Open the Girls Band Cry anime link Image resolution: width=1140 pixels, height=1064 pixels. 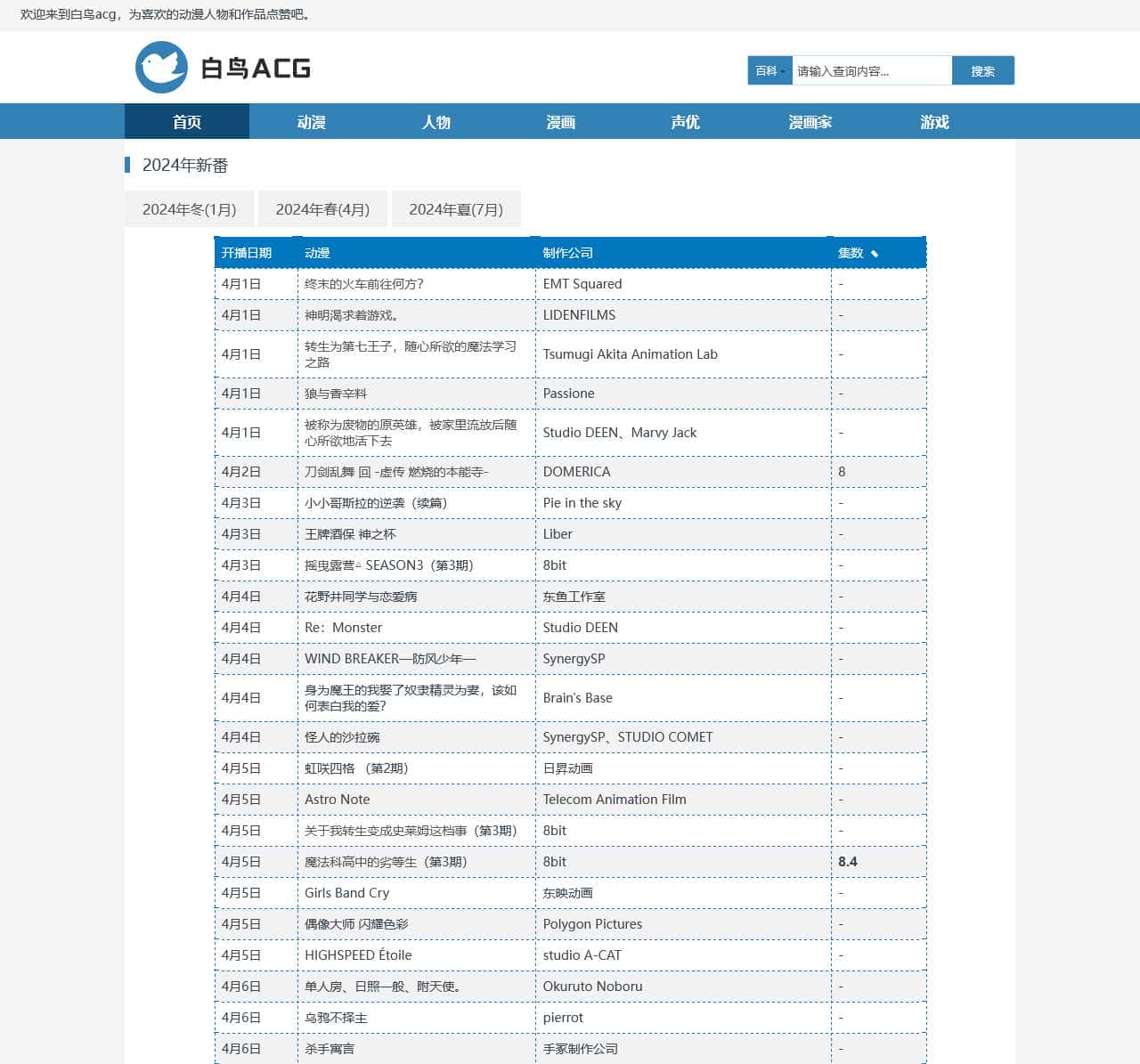346,893
